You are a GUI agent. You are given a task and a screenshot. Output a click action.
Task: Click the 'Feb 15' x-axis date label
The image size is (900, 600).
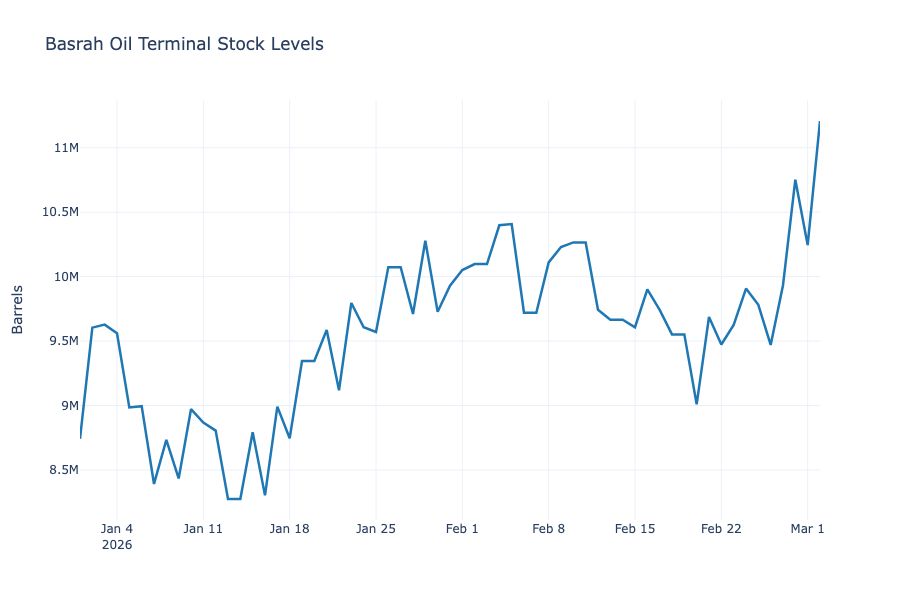635,529
